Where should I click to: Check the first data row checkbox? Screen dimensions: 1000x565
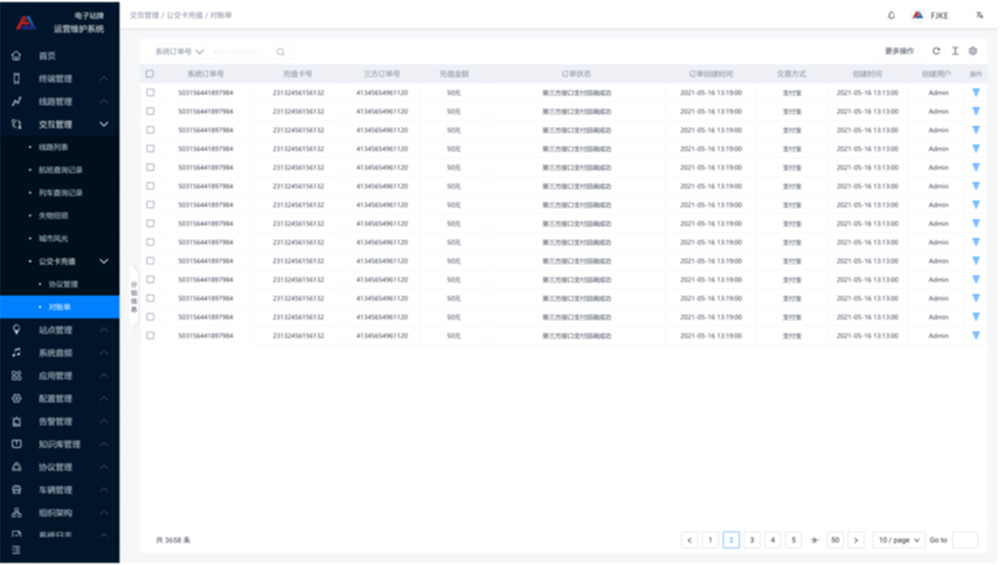coord(150,93)
